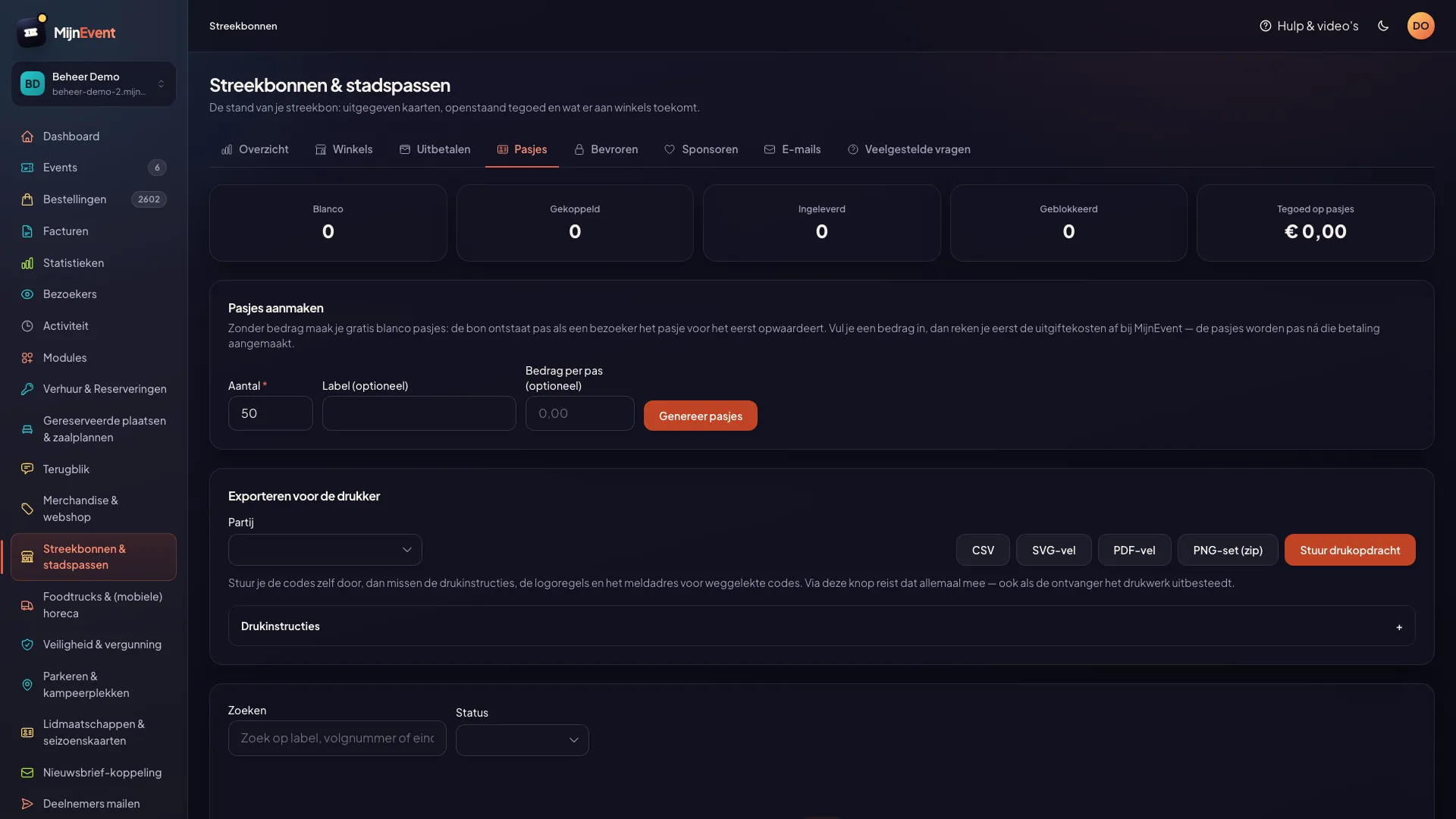This screenshot has width=1456, height=819.
Task: Focus the Aantal input field
Action: tap(270, 413)
